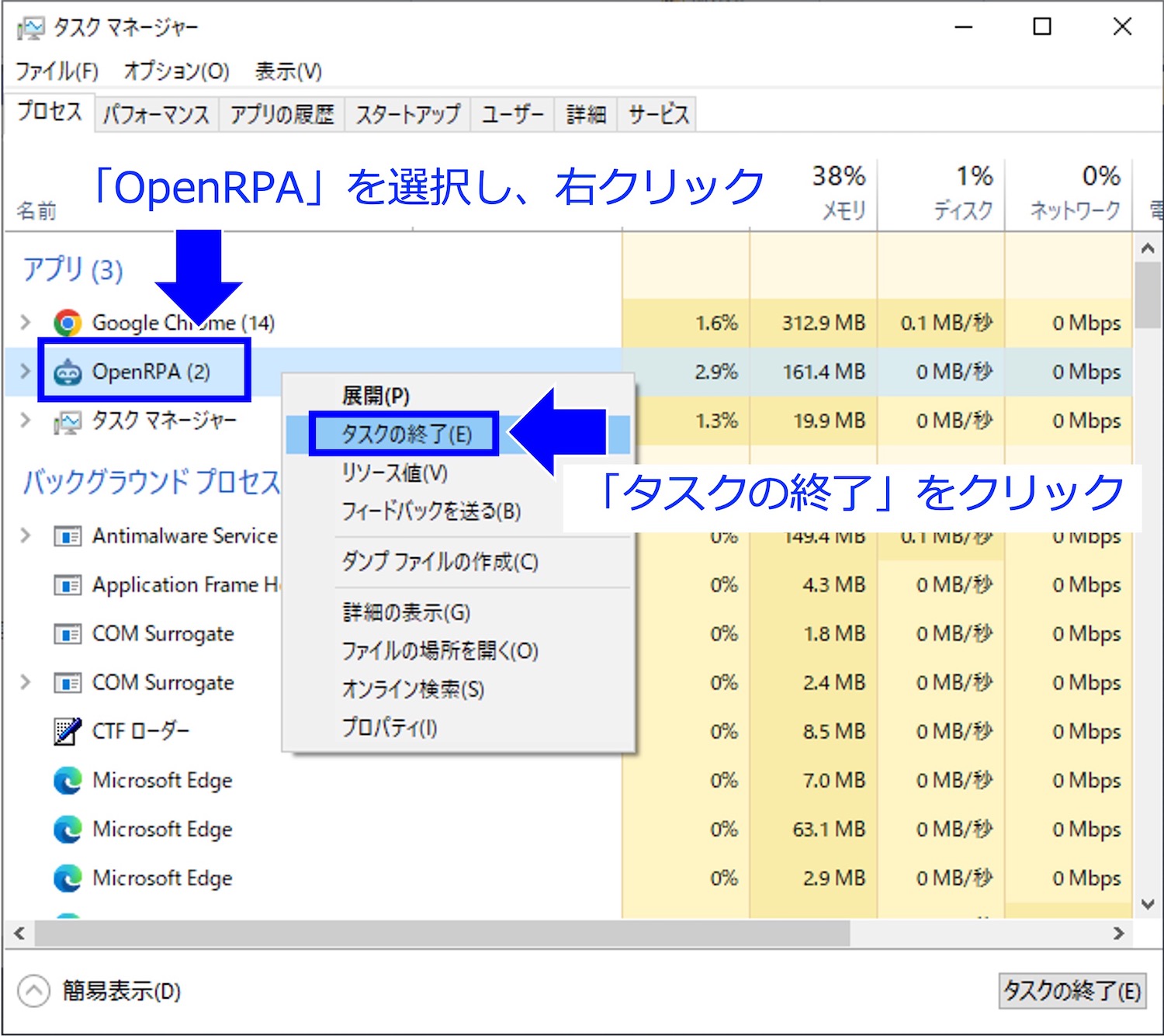Viewport: 1164px width, 1036px height.
Task: Click the Google Chrome app icon
Action: [x=68, y=323]
